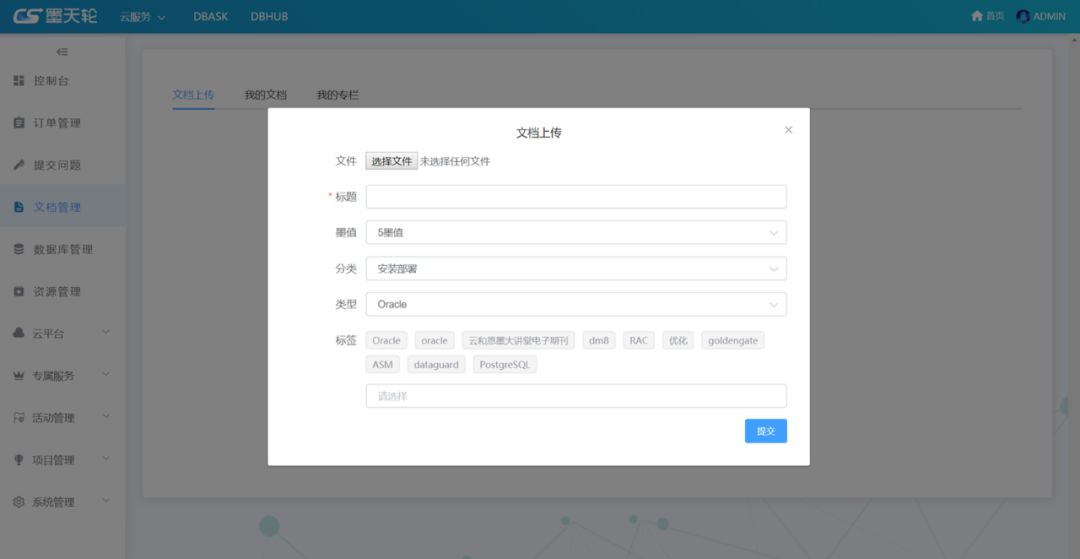Image resolution: width=1080 pixels, height=559 pixels.
Task: Click the 提交问题 wrench icon
Action: (18, 165)
